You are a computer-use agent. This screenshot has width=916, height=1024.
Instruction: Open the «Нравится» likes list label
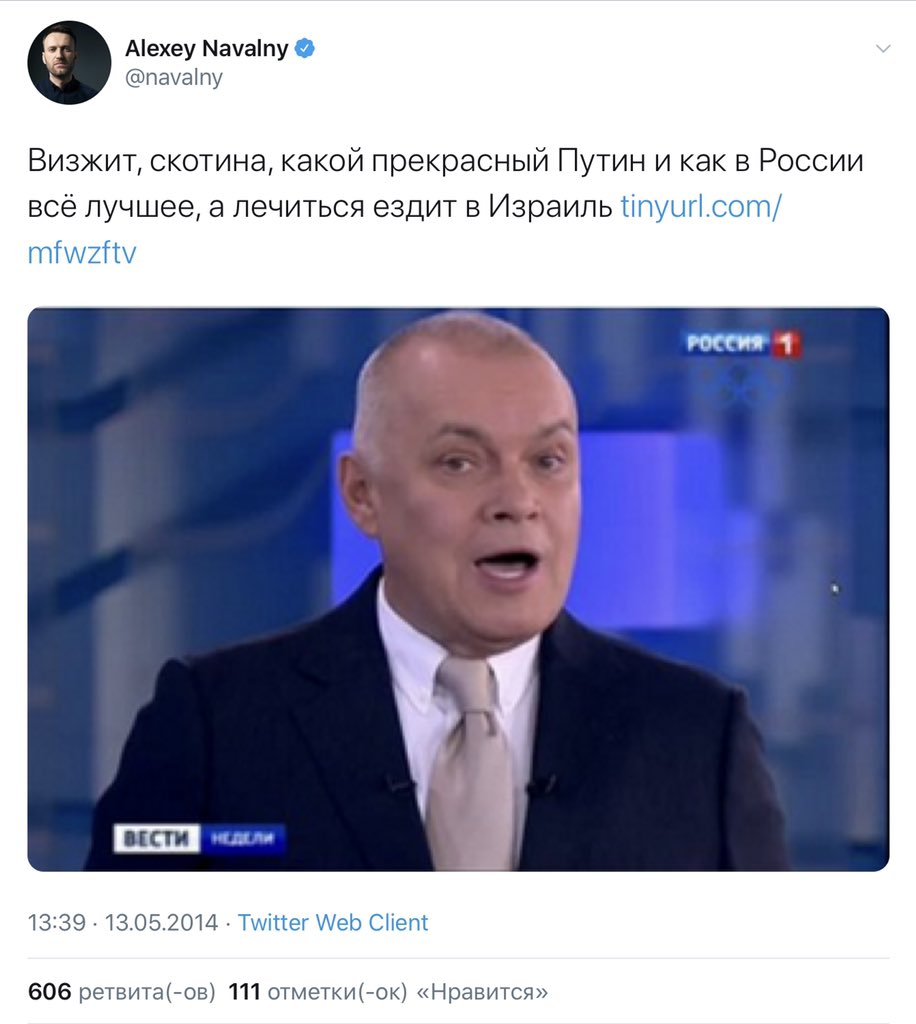tap(482, 992)
